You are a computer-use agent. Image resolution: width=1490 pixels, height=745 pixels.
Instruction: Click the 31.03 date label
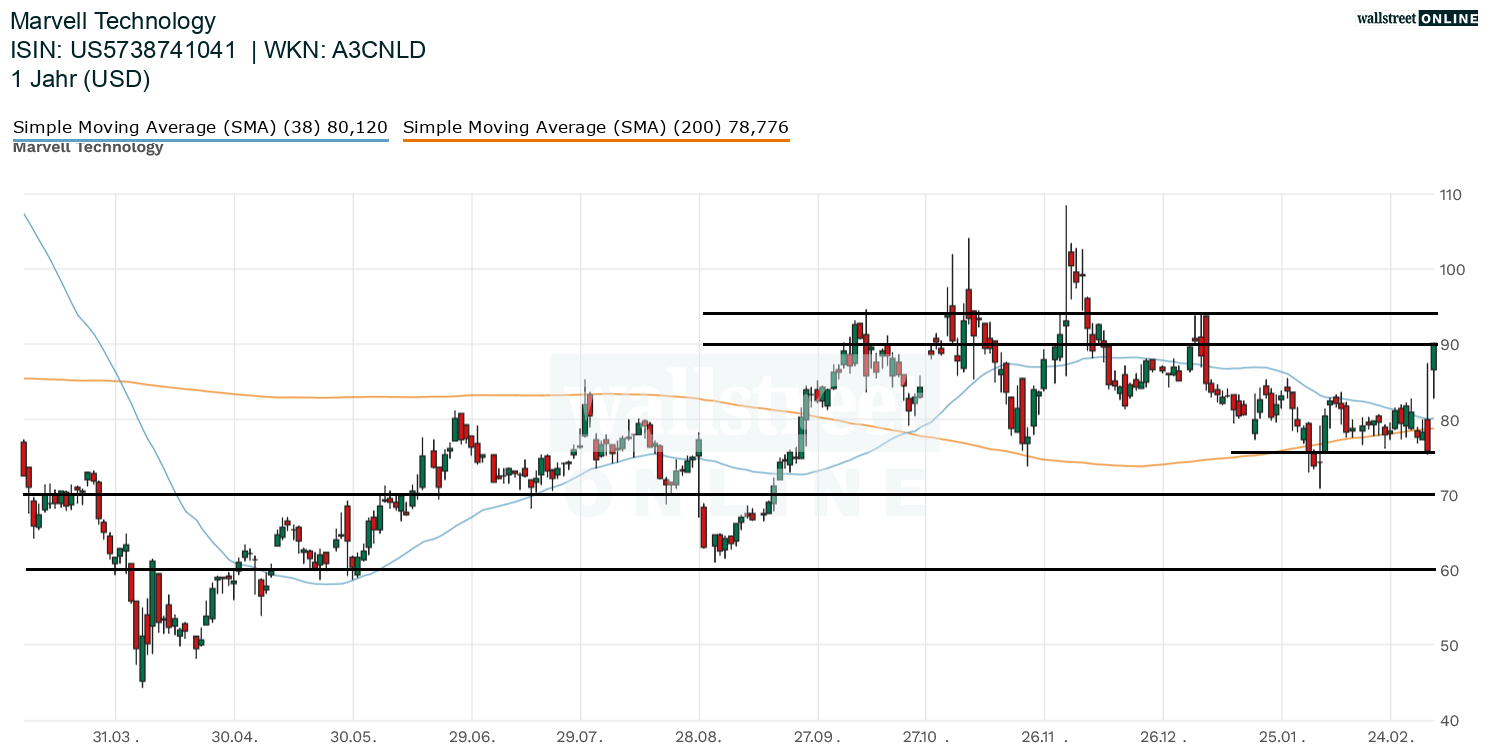(x=116, y=737)
